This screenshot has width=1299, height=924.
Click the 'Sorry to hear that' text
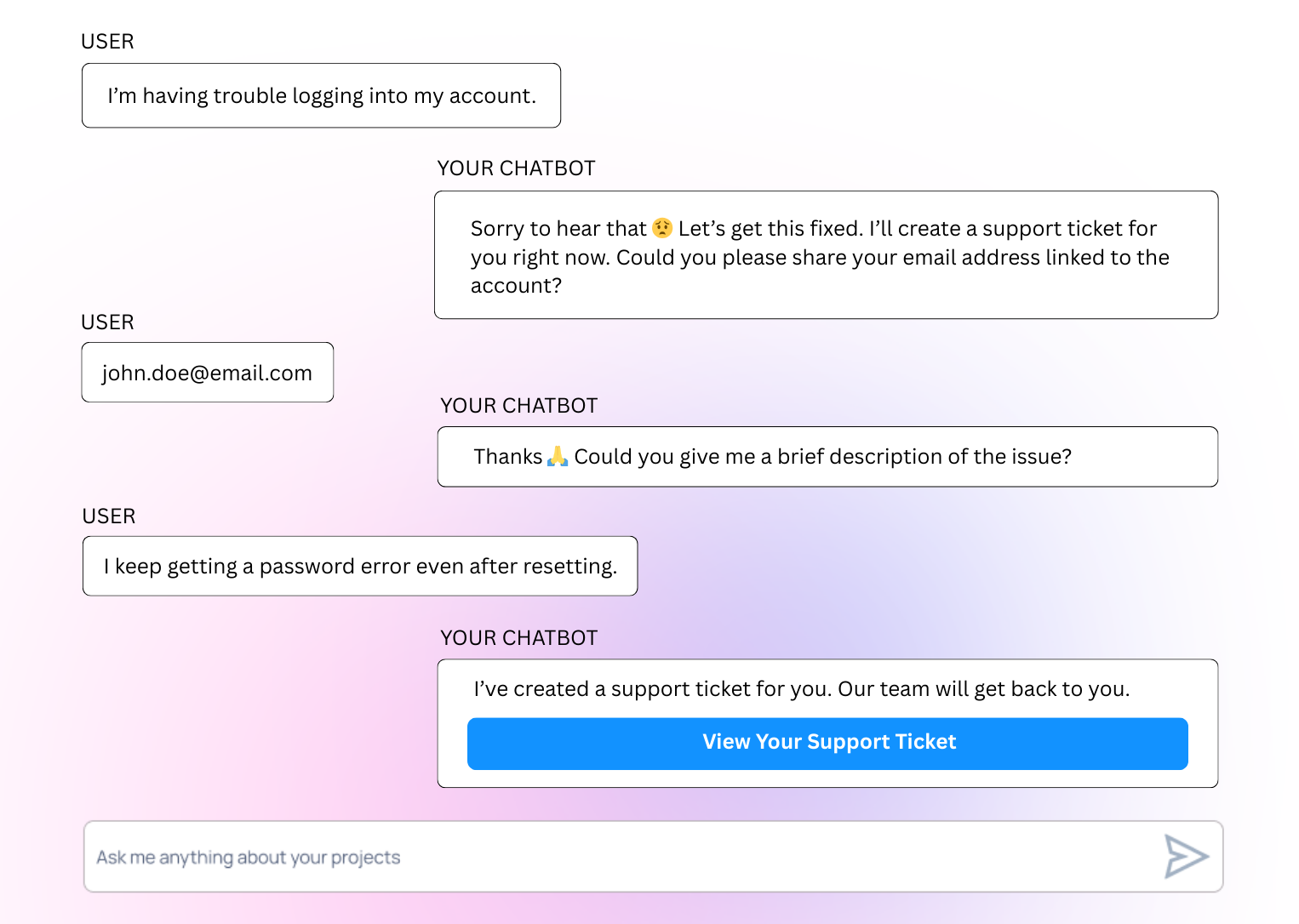[x=558, y=229]
